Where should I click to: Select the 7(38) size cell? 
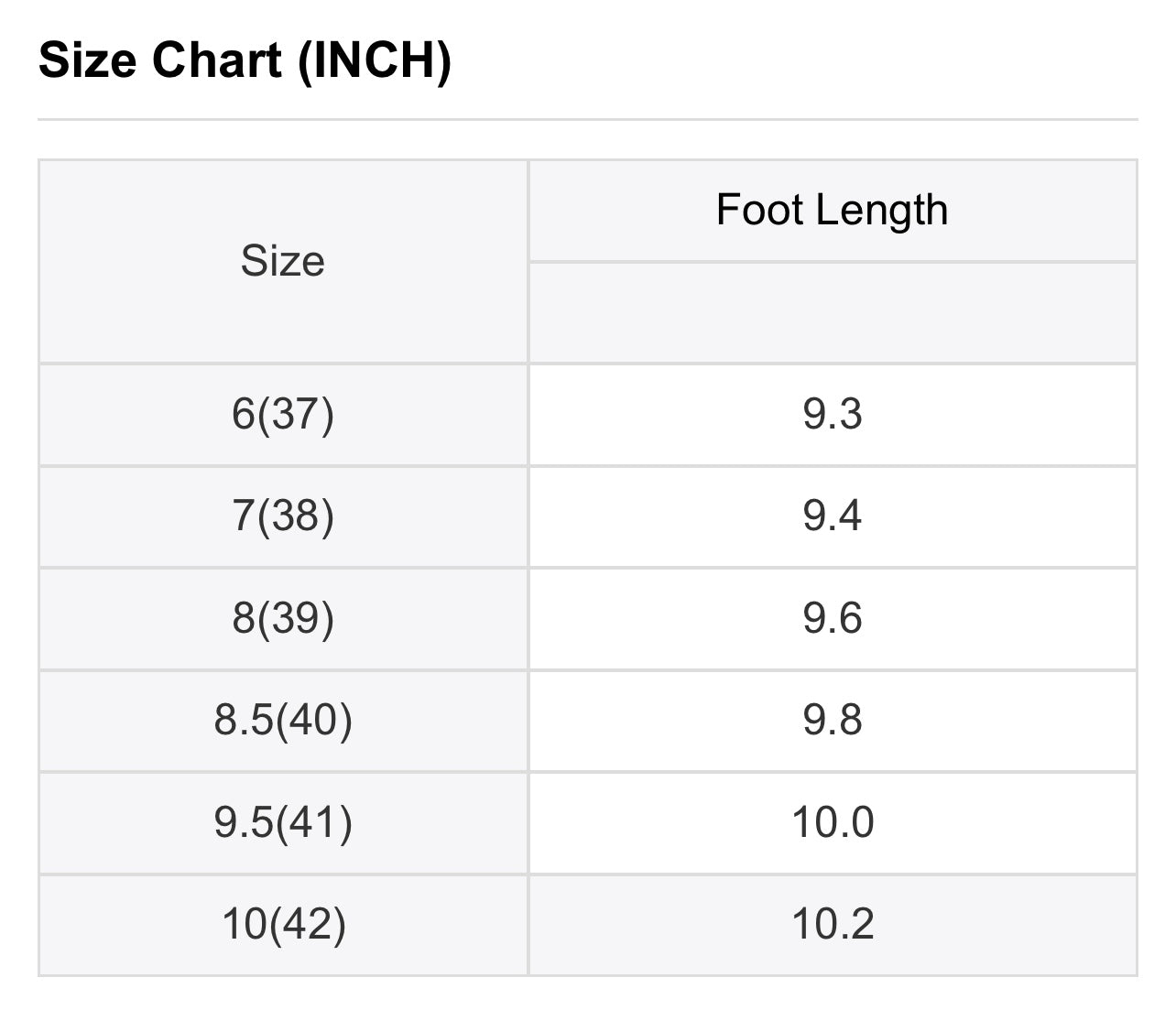(282, 516)
